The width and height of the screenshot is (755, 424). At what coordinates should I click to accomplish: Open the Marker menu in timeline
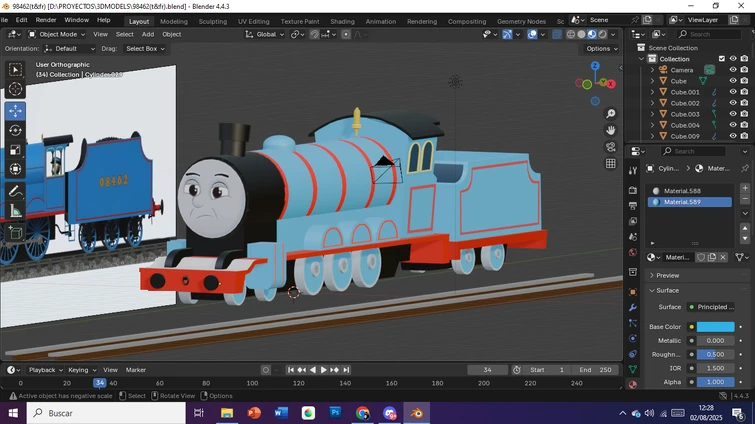[x=136, y=370]
